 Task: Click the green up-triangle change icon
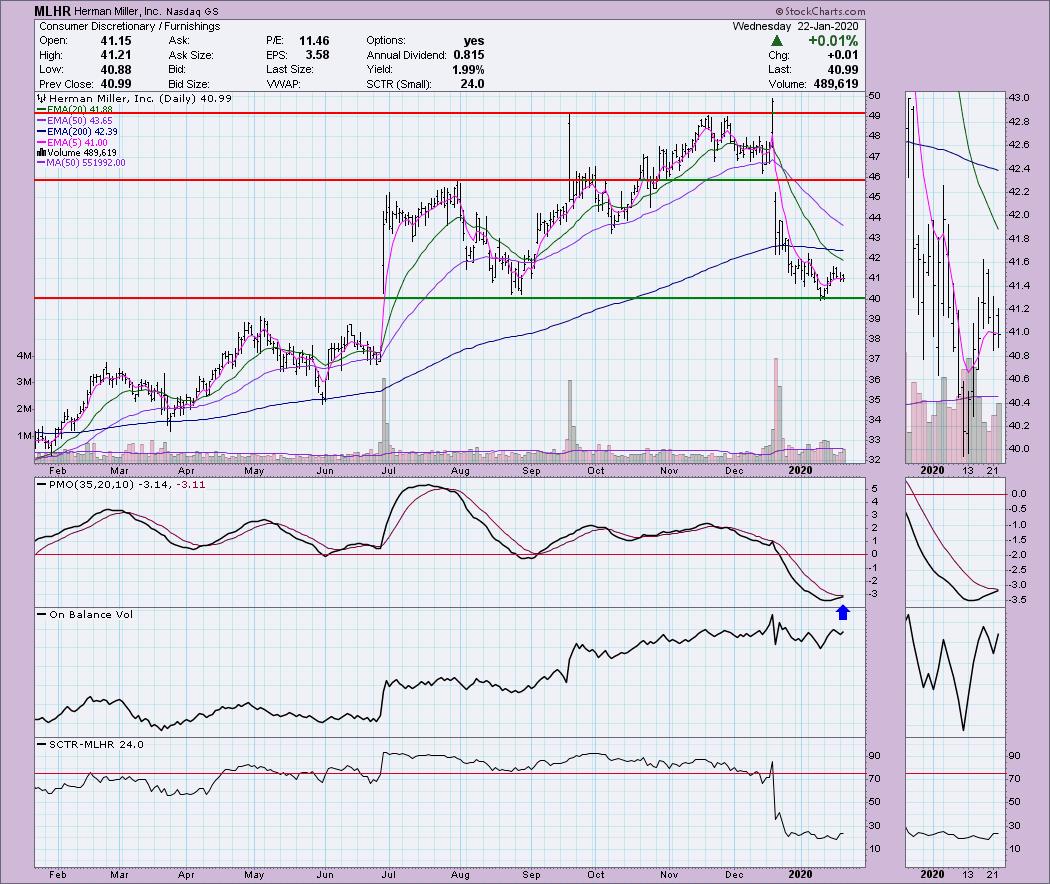777,41
